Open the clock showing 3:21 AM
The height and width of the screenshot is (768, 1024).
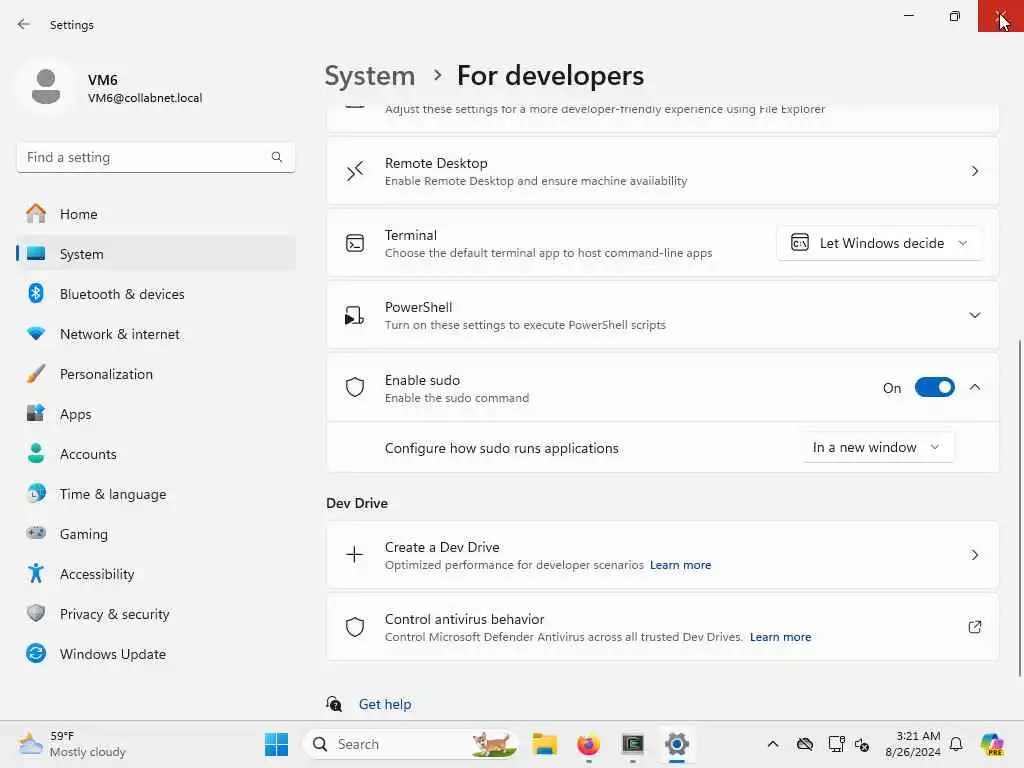click(x=913, y=744)
